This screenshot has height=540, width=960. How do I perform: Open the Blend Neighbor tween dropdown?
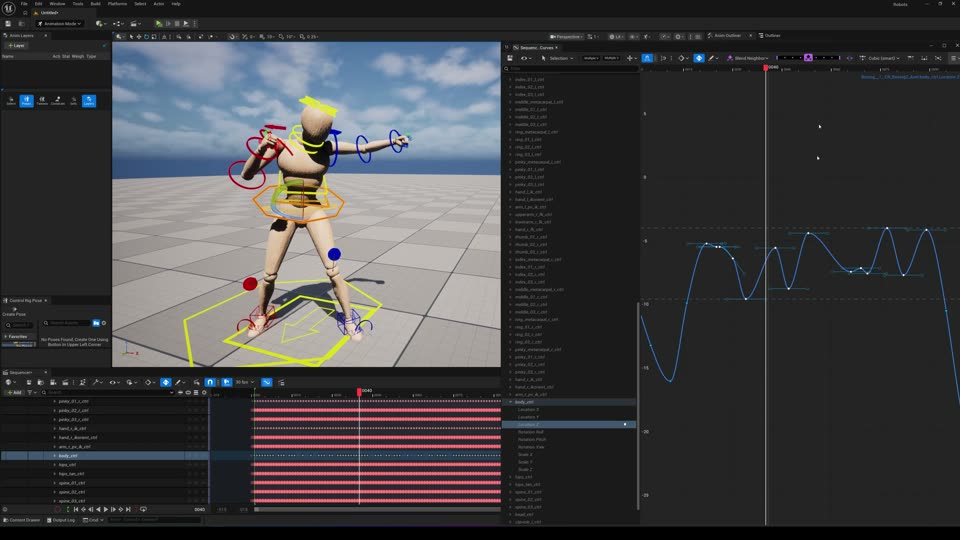pyautogui.click(x=747, y=58)
